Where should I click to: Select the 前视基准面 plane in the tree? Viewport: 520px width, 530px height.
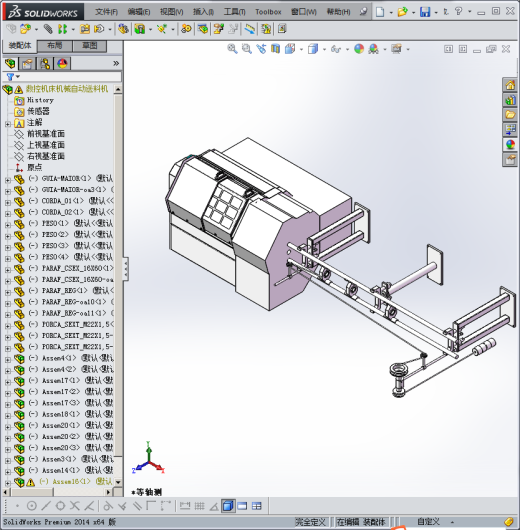[x=46, y=134]
